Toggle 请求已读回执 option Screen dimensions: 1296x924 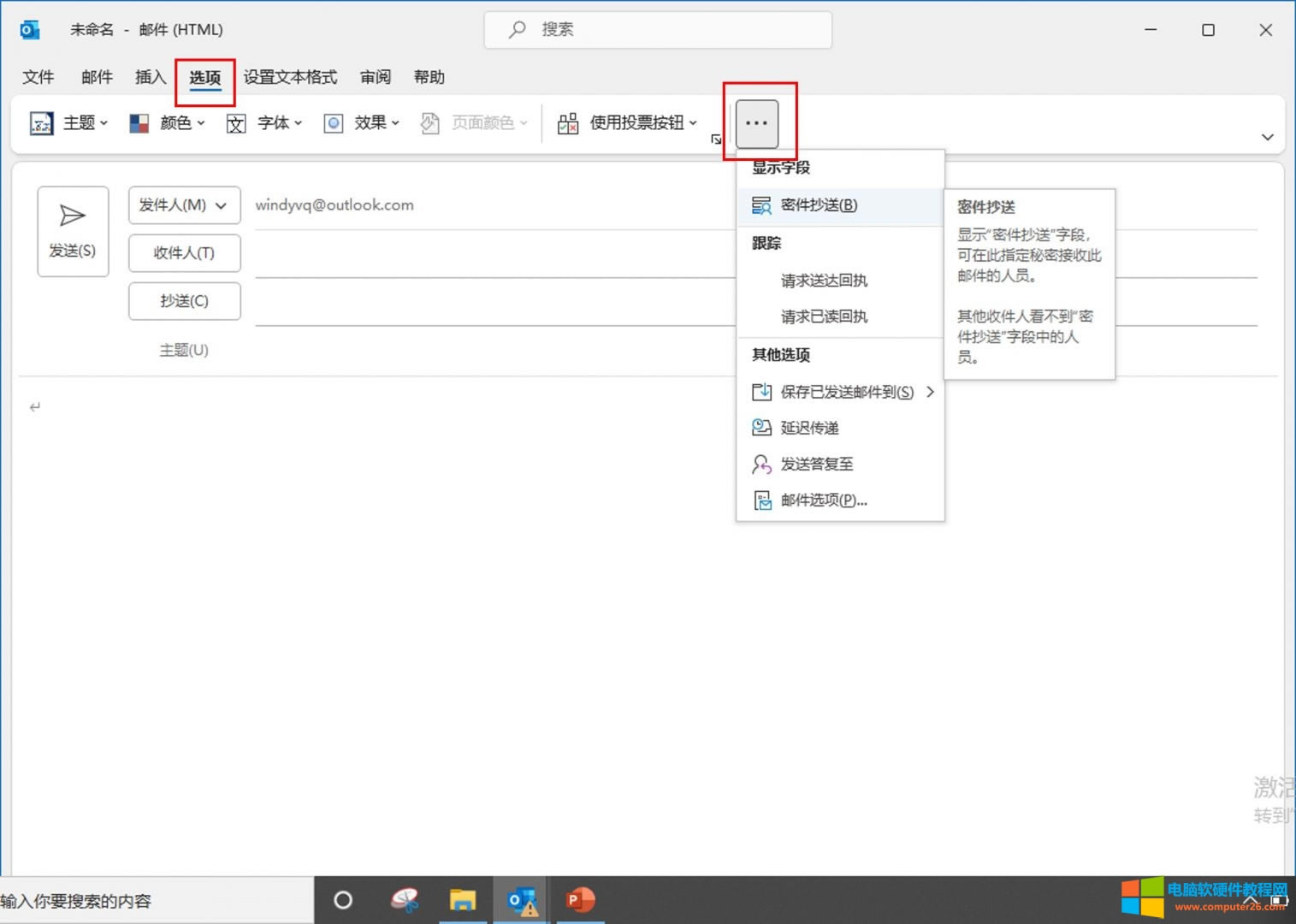840,317
